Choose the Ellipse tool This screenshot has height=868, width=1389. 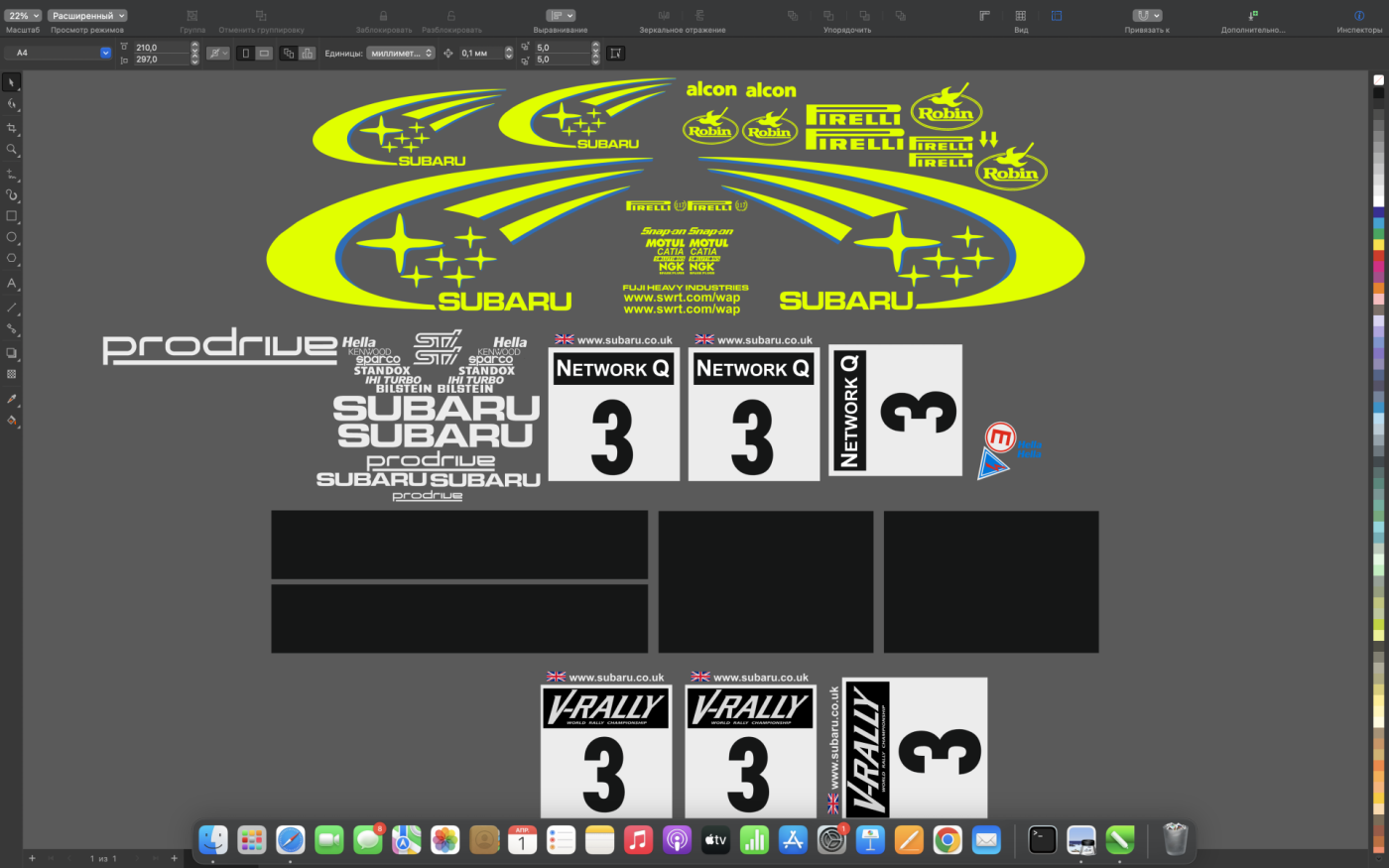(12, 237)
